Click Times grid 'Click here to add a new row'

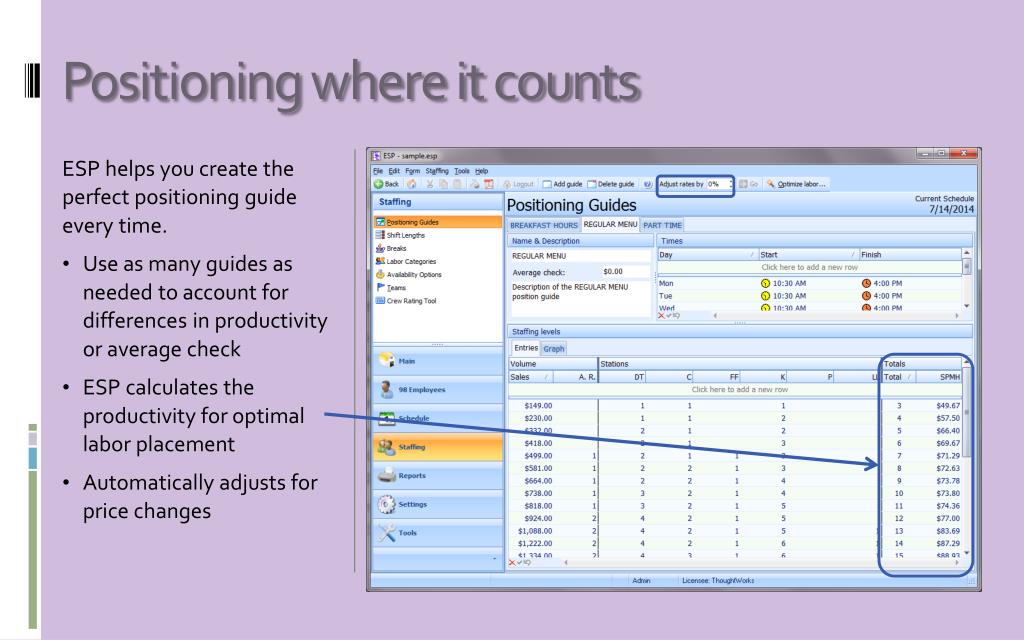(x=809, y=267)
